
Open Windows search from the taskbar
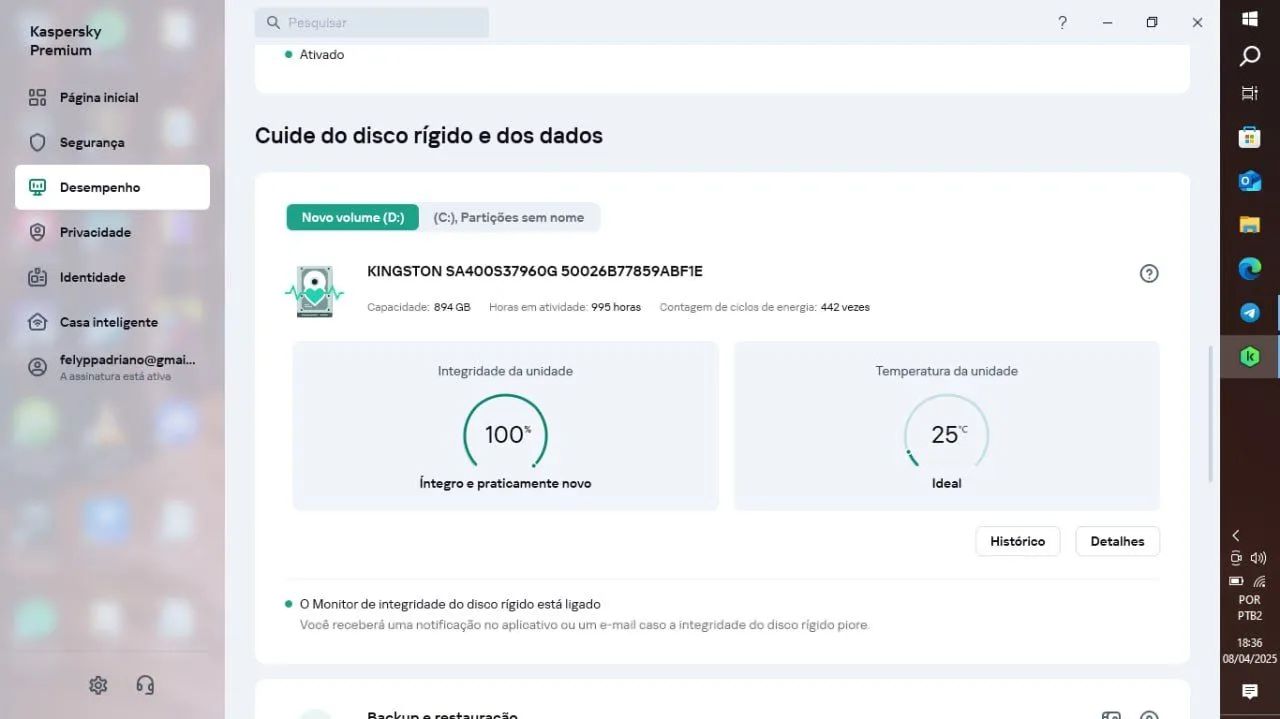pos(1250,56)
